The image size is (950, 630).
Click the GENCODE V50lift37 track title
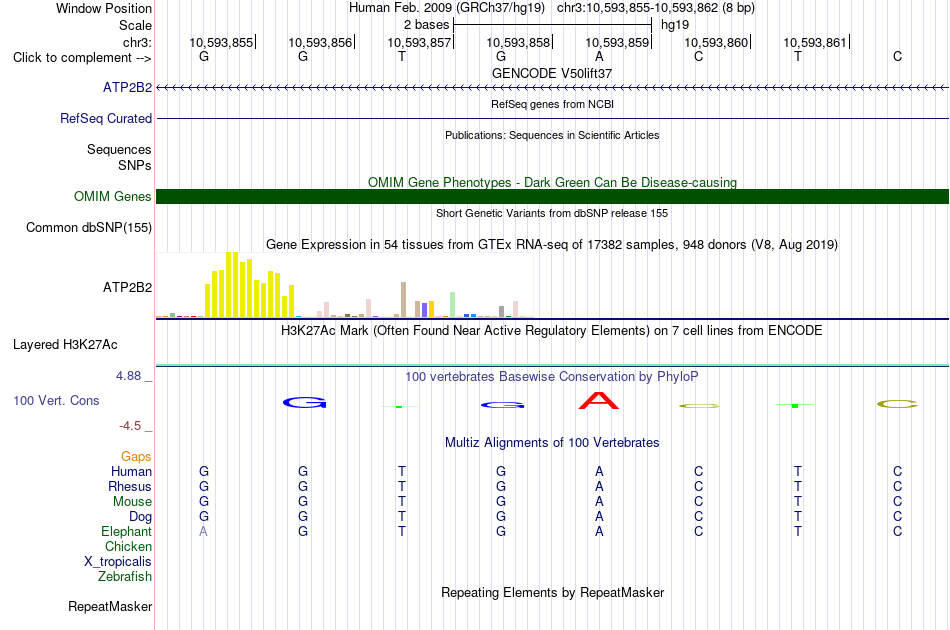552,73
